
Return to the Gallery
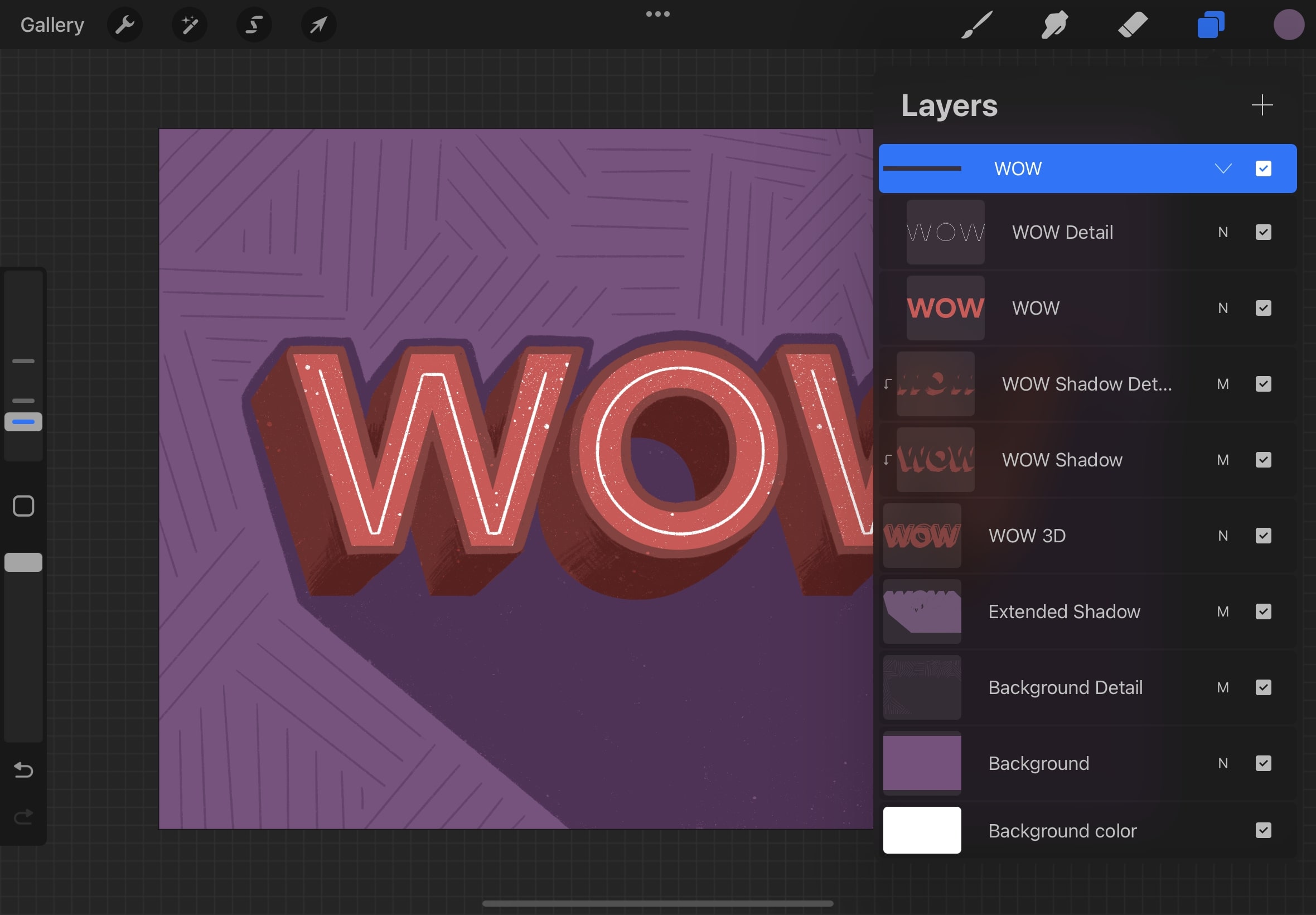(51, 24)
